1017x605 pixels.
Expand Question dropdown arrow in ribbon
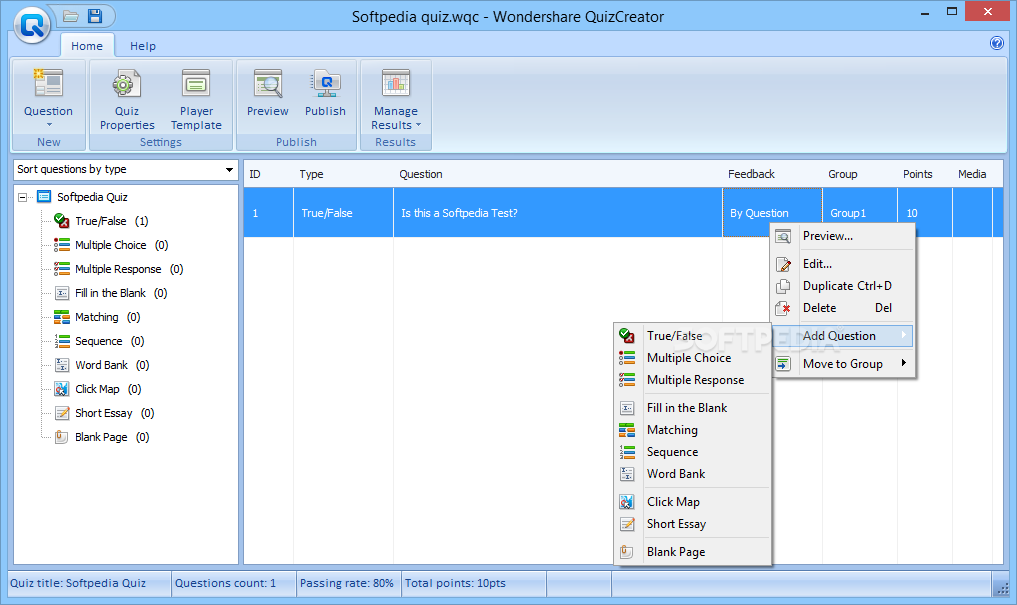tap(49, 125)
